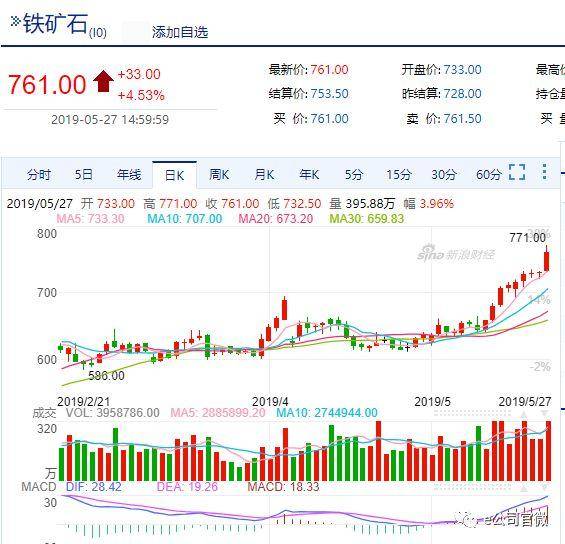Screen dimensions: 565x544
Task: Open the 年K chart tab
Action: click(x=309, y=175)
